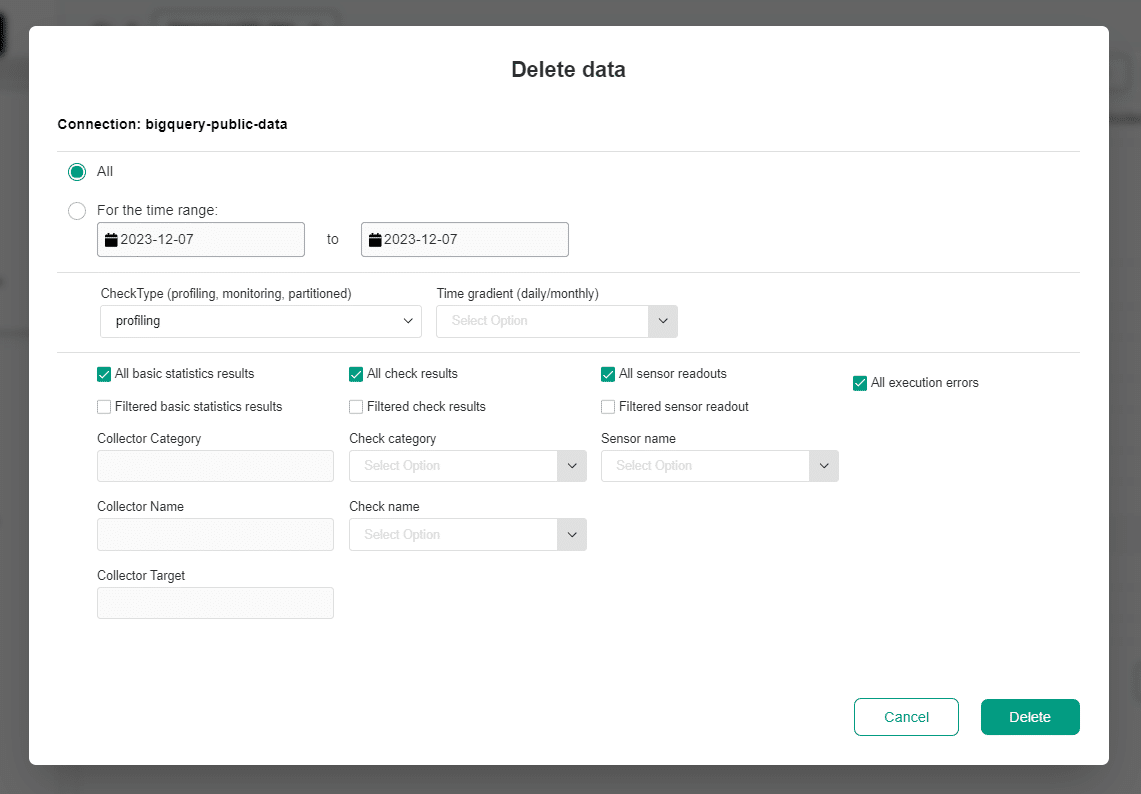Image resolution: width=1141 pixels, height=794 pixels.
Task: Click the CheckType dropdown chevron
Action: click(407, 321)
